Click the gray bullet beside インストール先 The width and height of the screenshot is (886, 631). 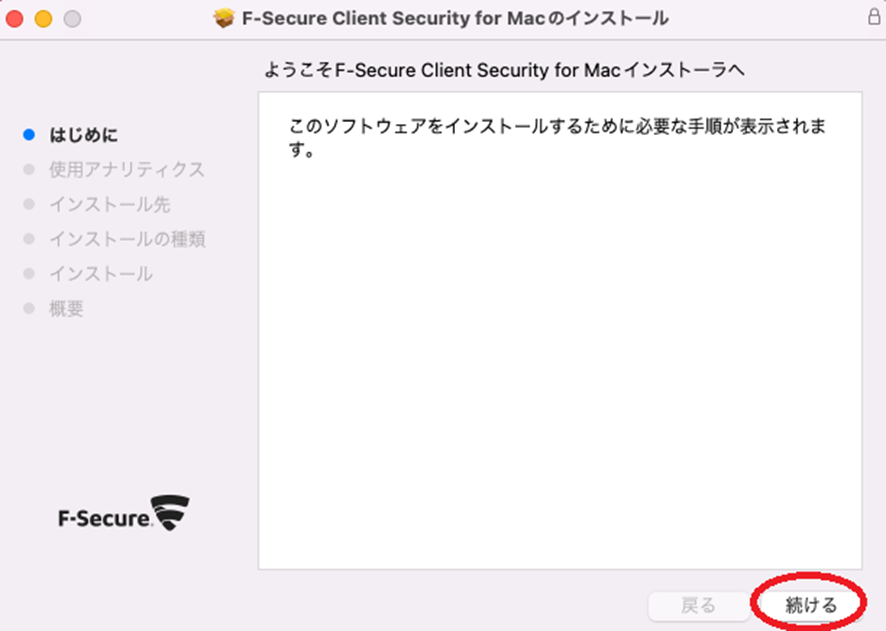(x=29, y=204)
